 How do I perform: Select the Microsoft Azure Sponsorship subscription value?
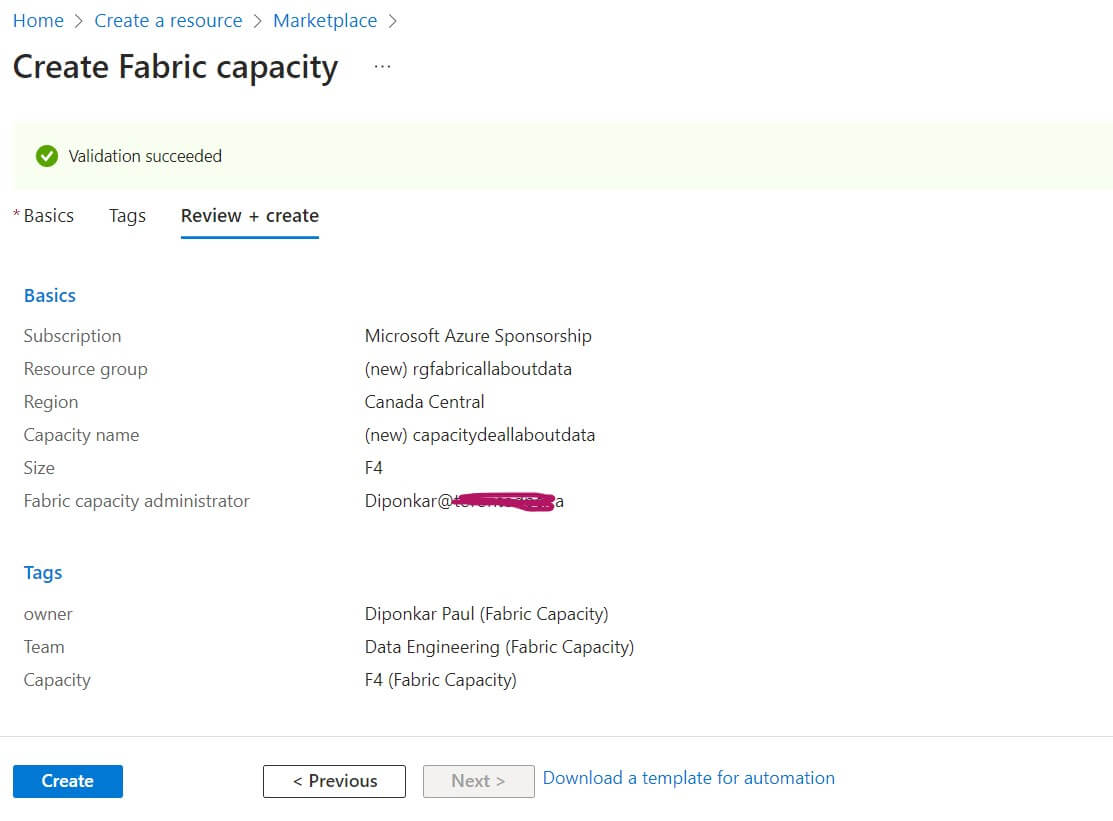point(478,336)
